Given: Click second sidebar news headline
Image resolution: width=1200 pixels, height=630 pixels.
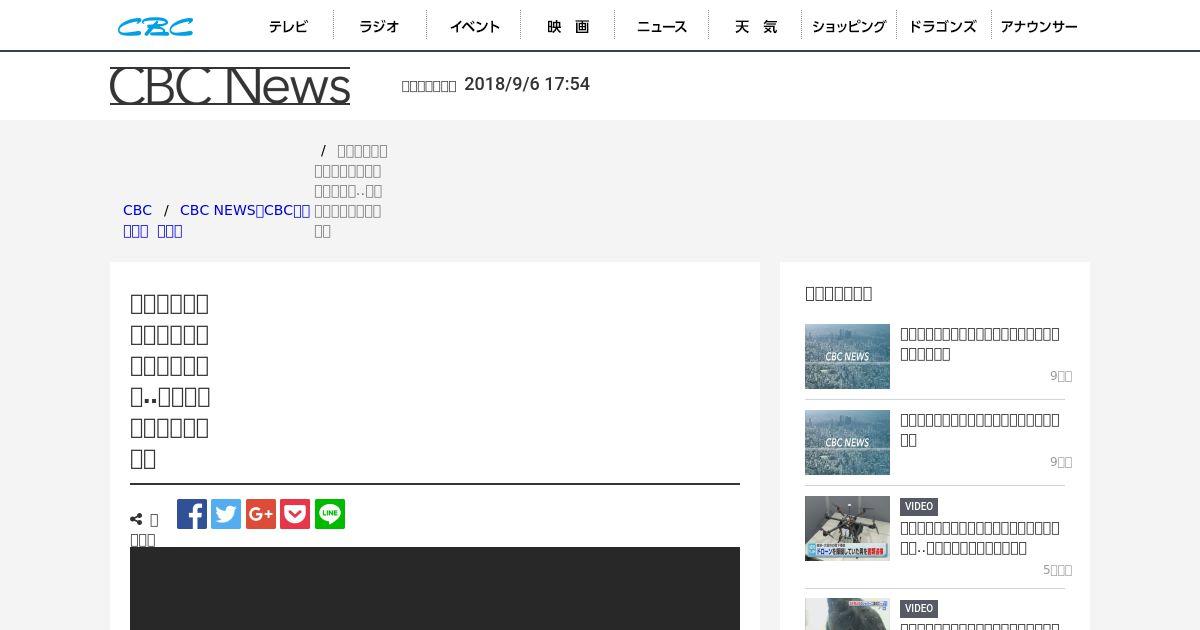Looking at the screenshot, I should pos(980,430).
